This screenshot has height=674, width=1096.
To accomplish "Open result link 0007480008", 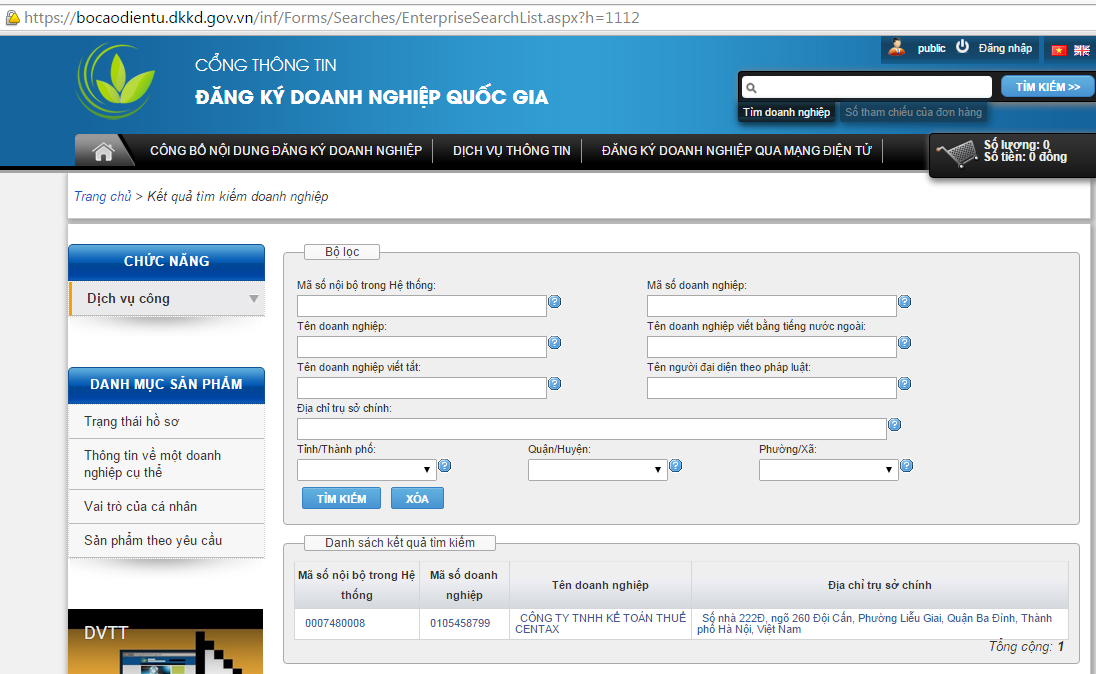I will click(x=335, y=624).
